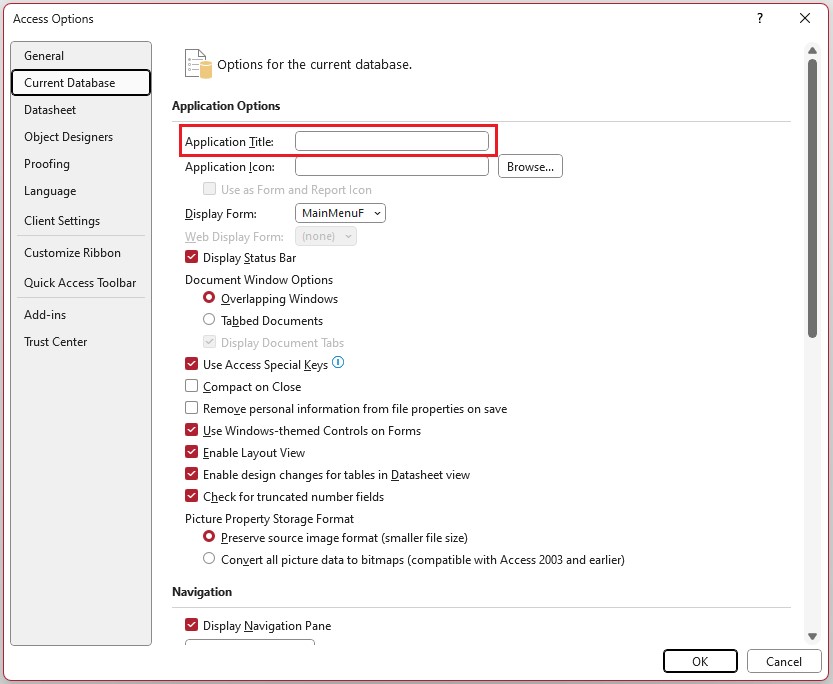Select Customize Ribbon in sidebar
Screen dimensions: 833x684
(72, 253)
